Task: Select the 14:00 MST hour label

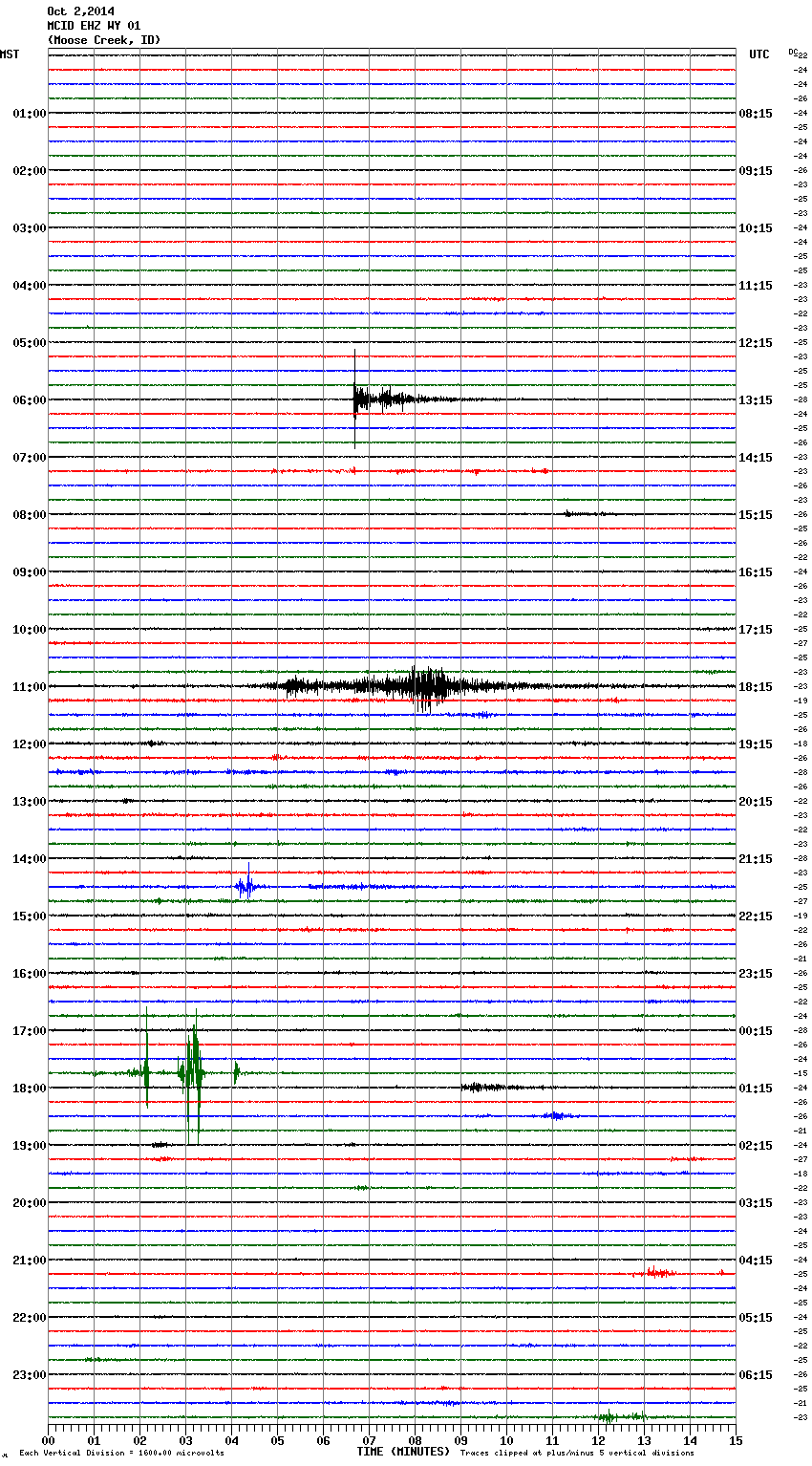Action: (x=29, y=859)
